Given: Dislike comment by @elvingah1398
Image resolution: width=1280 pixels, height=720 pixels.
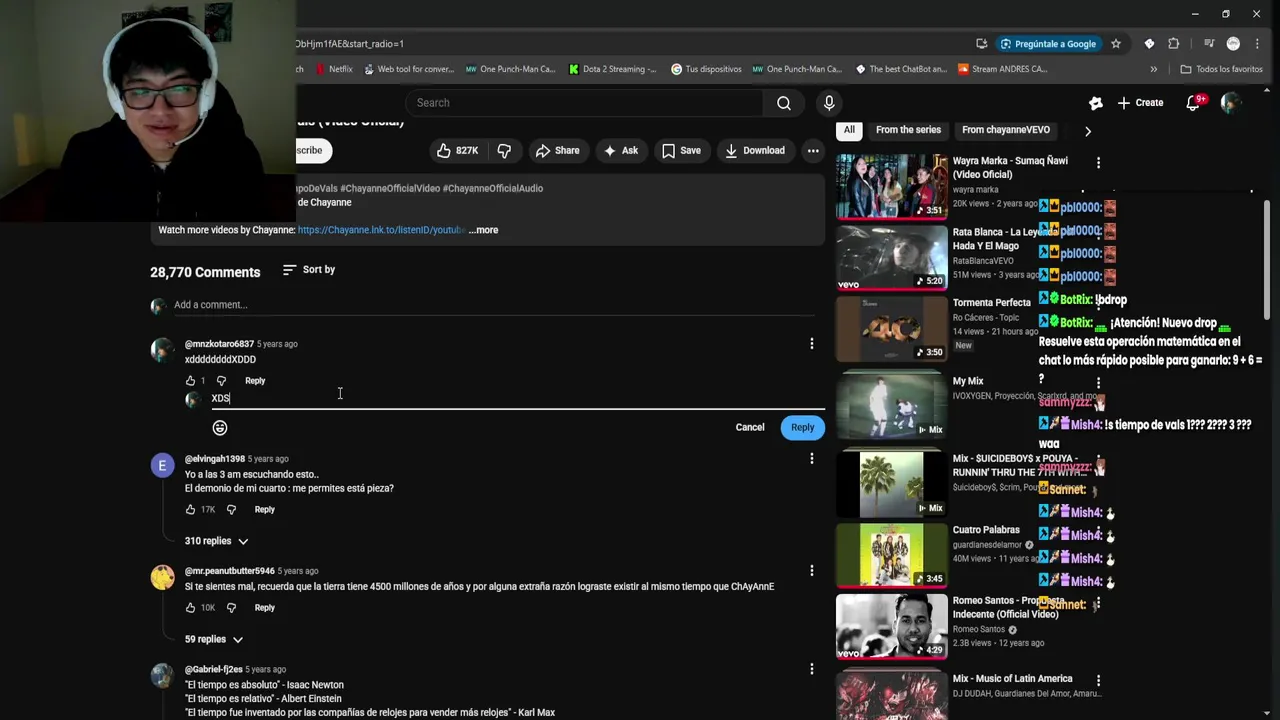Looking at the screenshot, I should (x=231, y=510).
